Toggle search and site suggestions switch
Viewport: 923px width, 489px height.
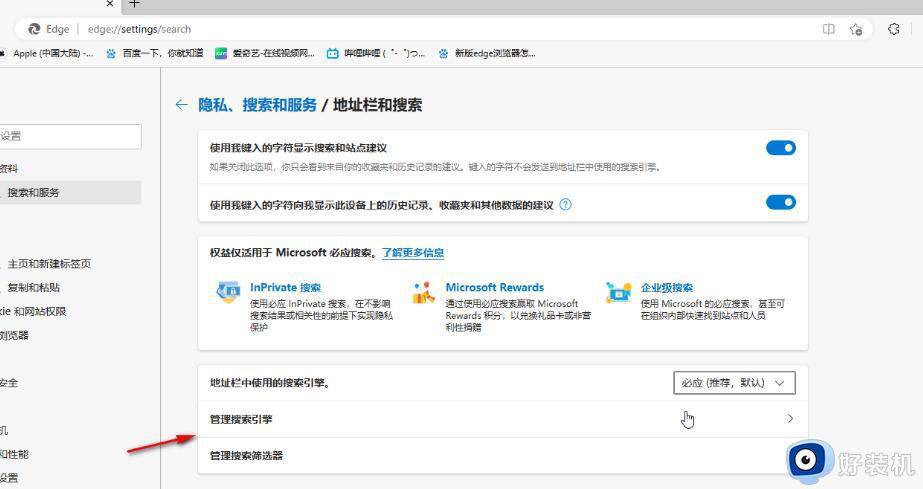(x=781, y=148)
